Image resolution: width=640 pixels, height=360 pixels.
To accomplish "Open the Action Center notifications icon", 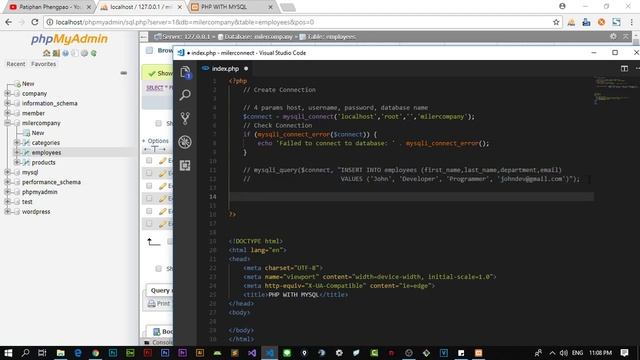I will (x=624, y=353).
